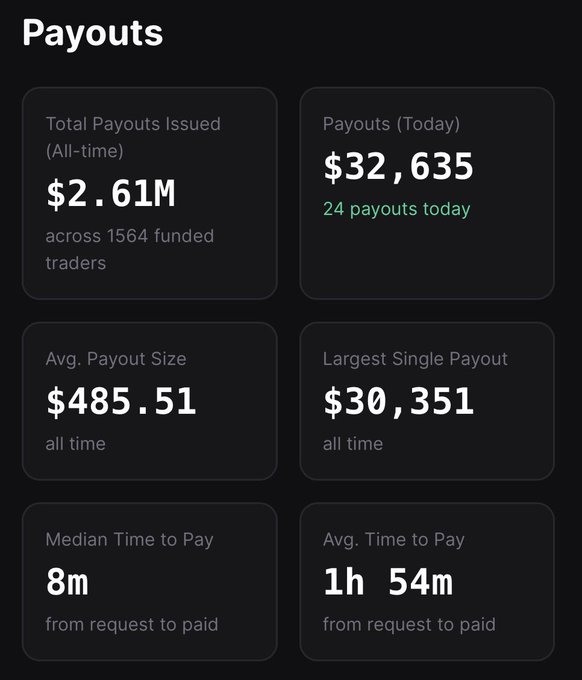Open the Largest Single Payout card
The height and width of the screenshot is (680, 582).
pyautogui.click(x=427, y=401)
